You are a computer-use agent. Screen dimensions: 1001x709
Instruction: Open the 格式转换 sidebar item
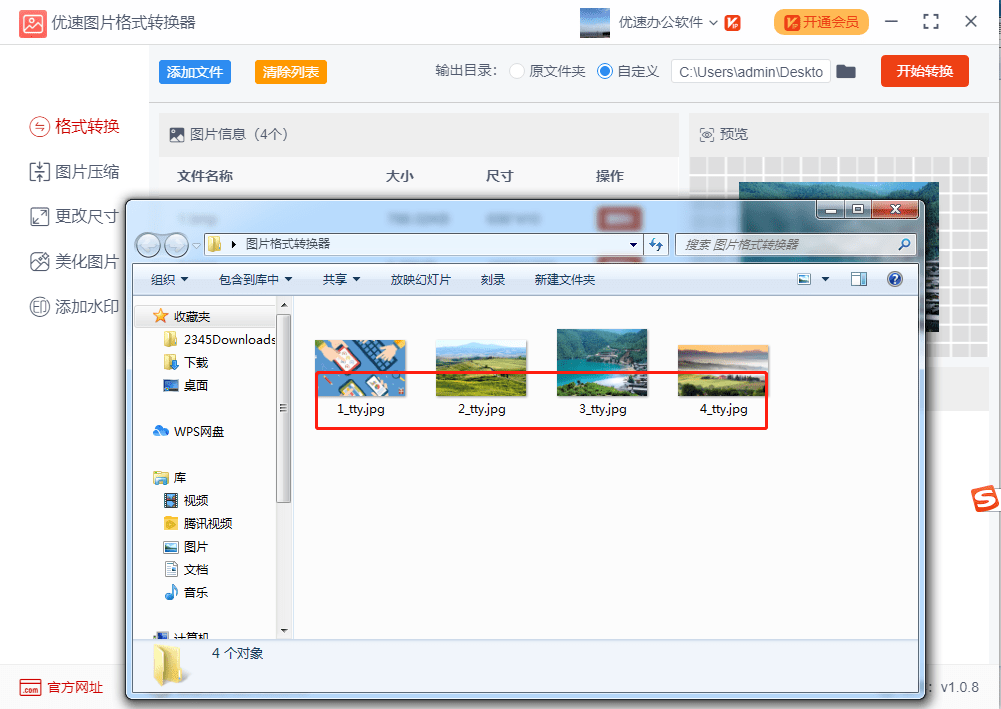point(75,126)
